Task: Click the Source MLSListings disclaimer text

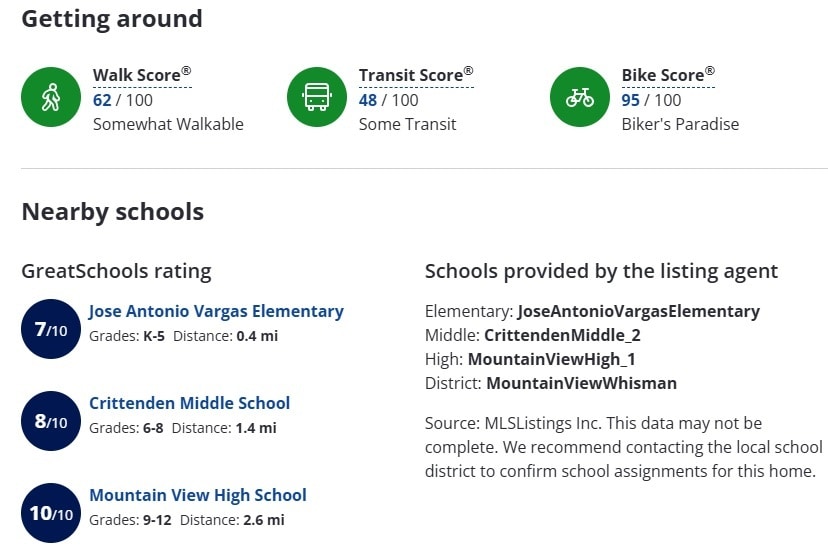Action: point(624,447)
